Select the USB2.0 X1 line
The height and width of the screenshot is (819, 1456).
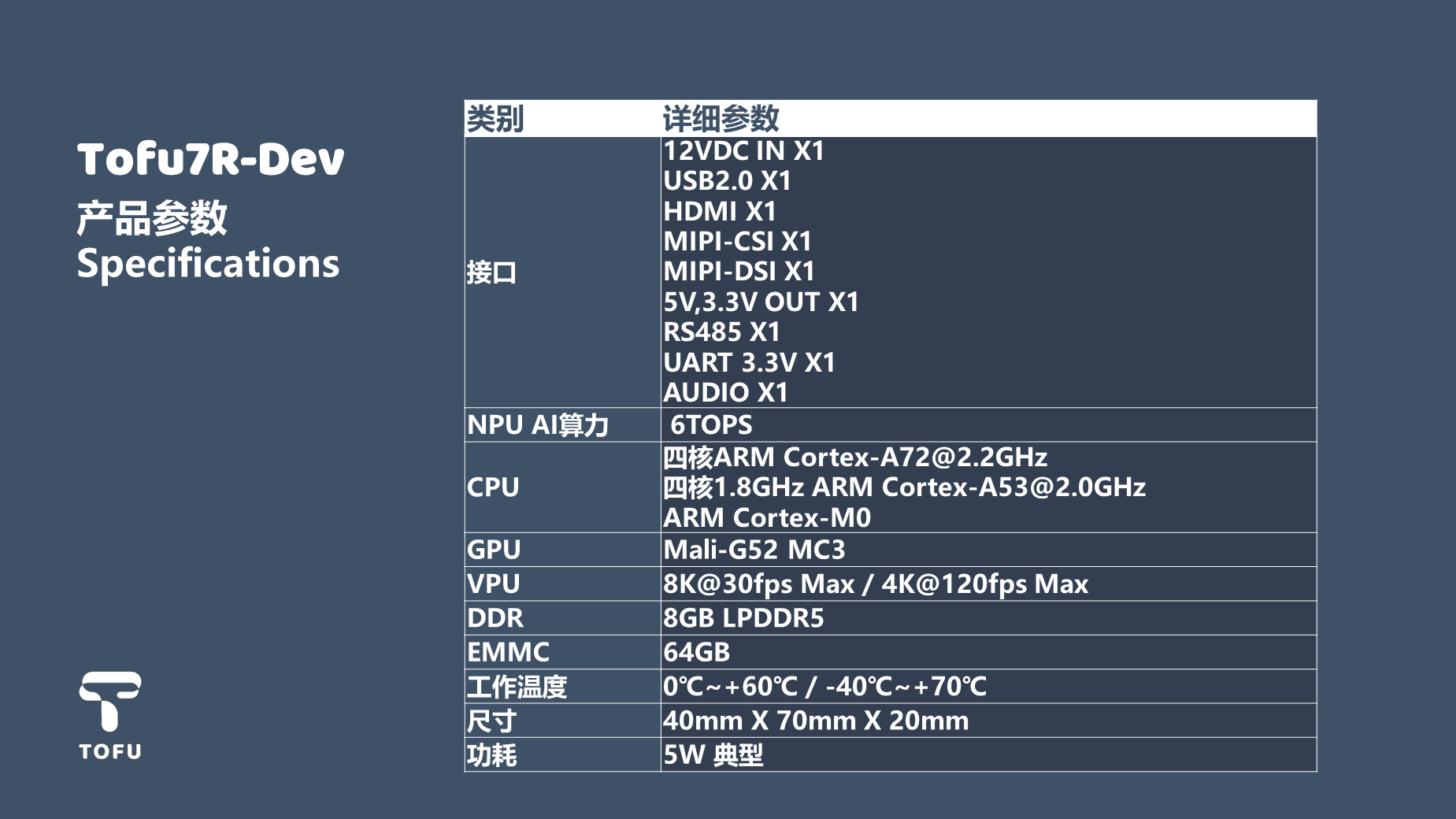tap(727, 181)
